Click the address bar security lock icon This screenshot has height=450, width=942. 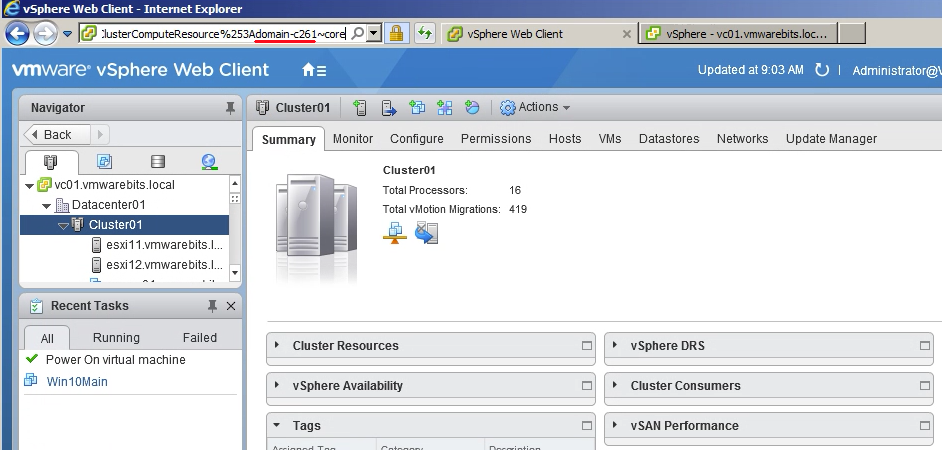[x=396, y=34]
